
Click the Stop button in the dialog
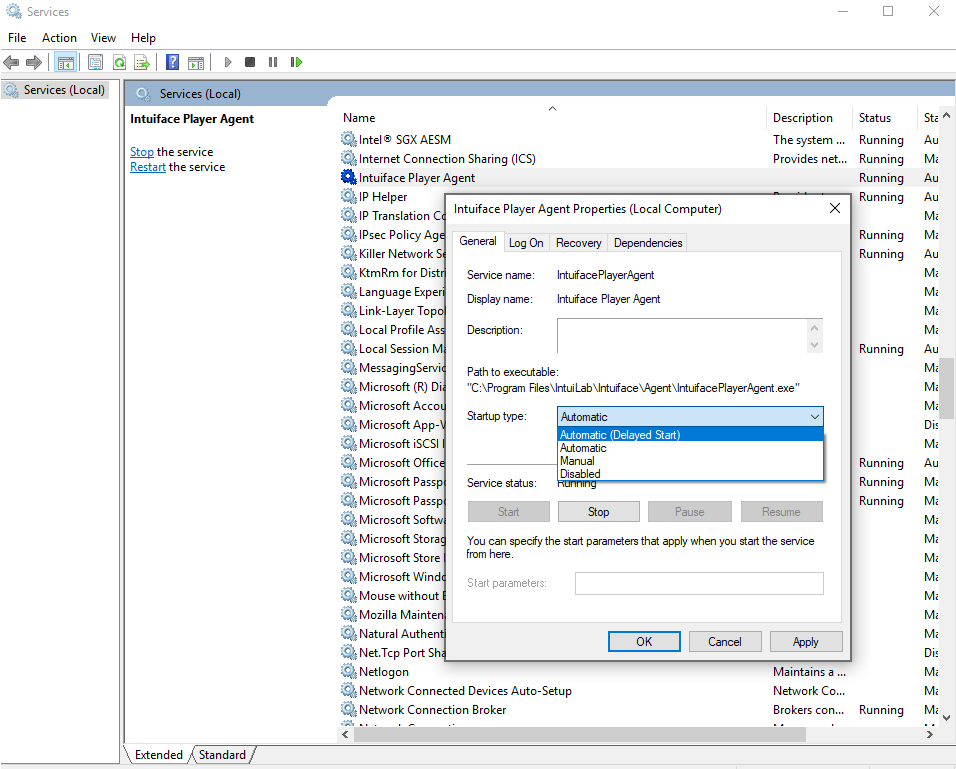point(598,512)
